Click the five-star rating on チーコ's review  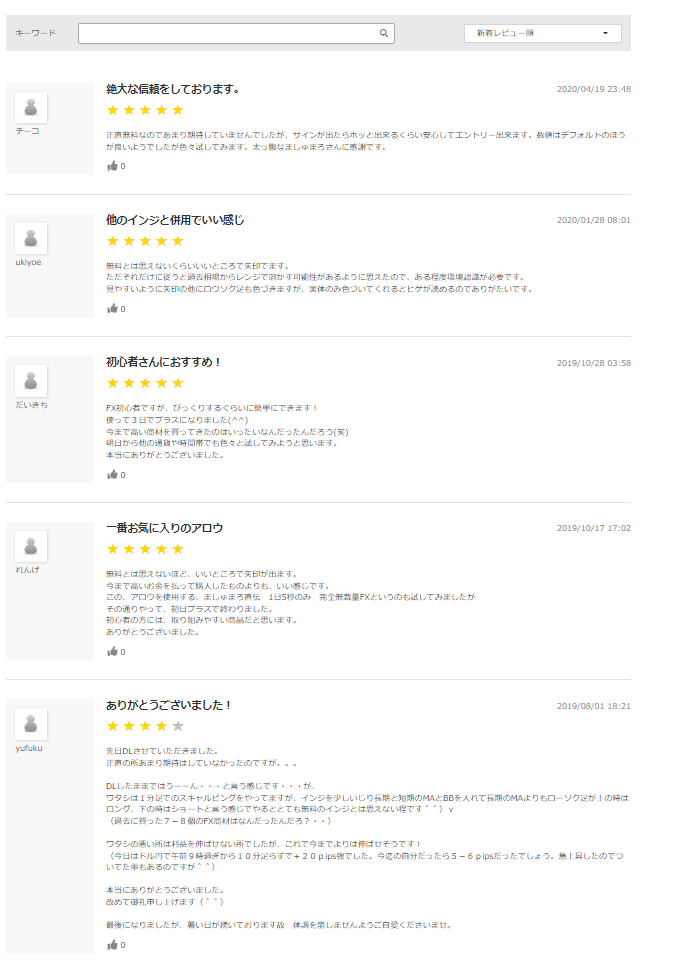click(145, 110)
